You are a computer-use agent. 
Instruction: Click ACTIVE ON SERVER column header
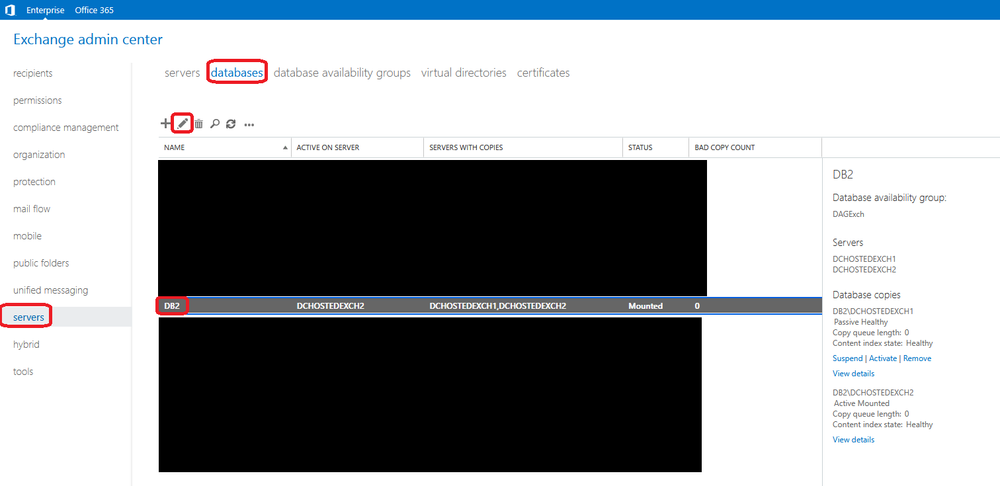tap(357, 147)
